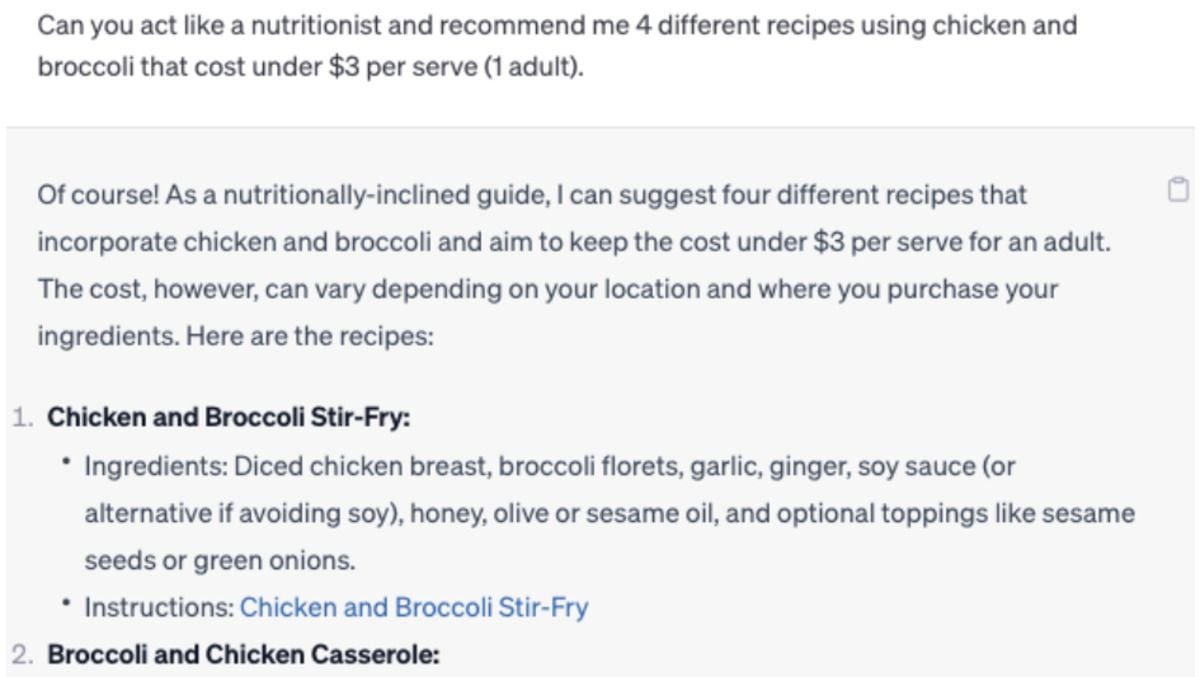Copy the response with the clipboard icon
The width and height of the screenshot is (1200, 677).
click(1178, 188)
